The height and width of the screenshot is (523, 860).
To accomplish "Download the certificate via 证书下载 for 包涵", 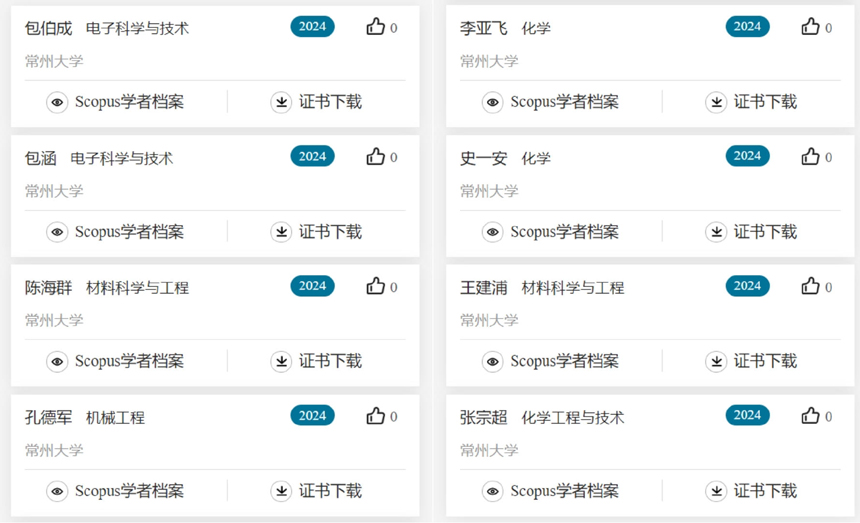I will pos(330,232).
